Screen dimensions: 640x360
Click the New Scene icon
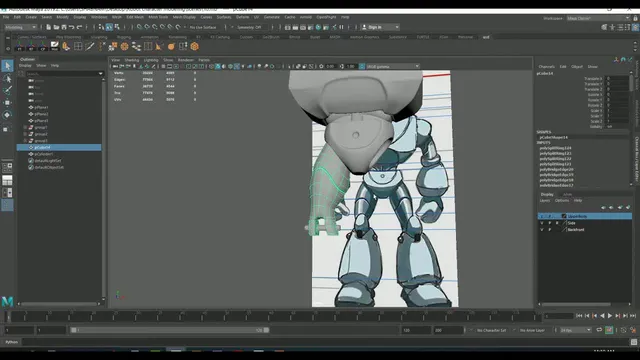[48, 27]
